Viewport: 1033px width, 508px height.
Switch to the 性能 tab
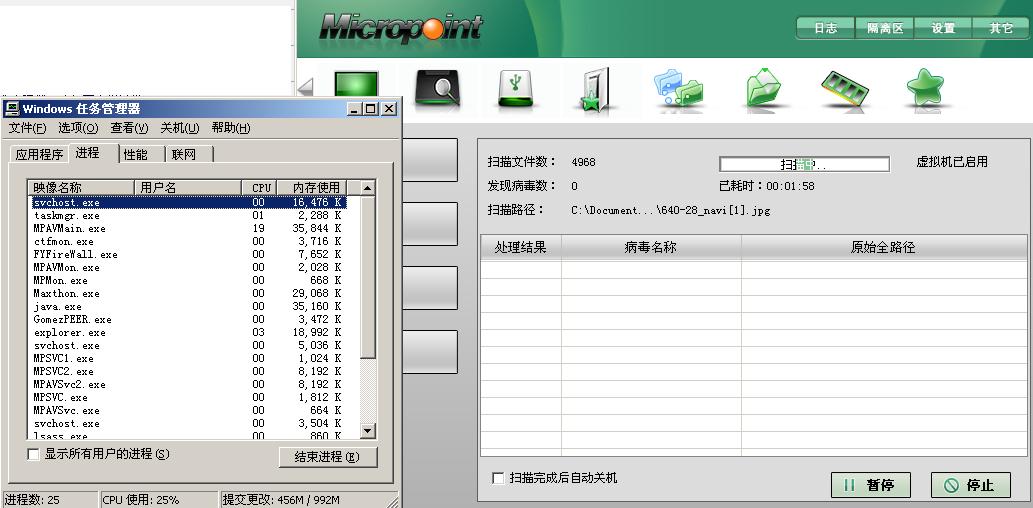(135, 154)
